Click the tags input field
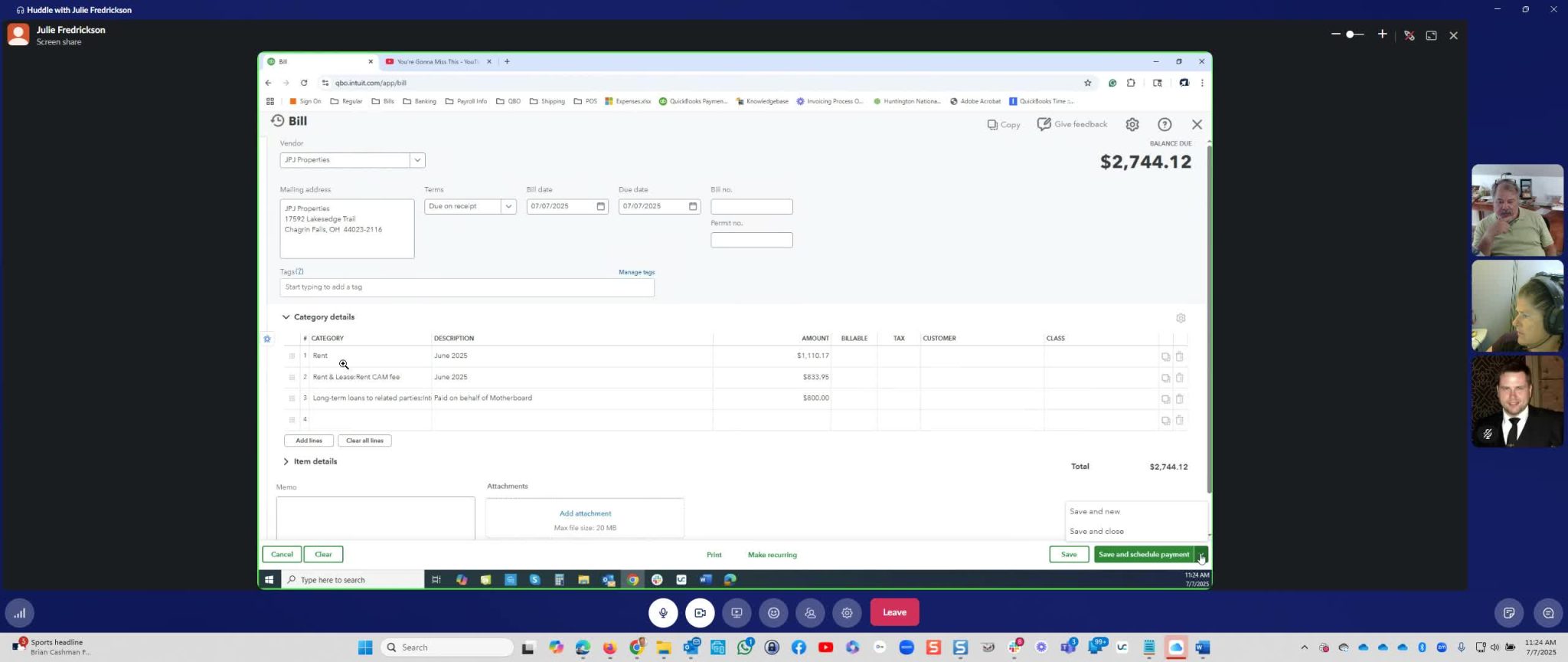This screenshot has width=1568, height=662. [x=467, y=287]
